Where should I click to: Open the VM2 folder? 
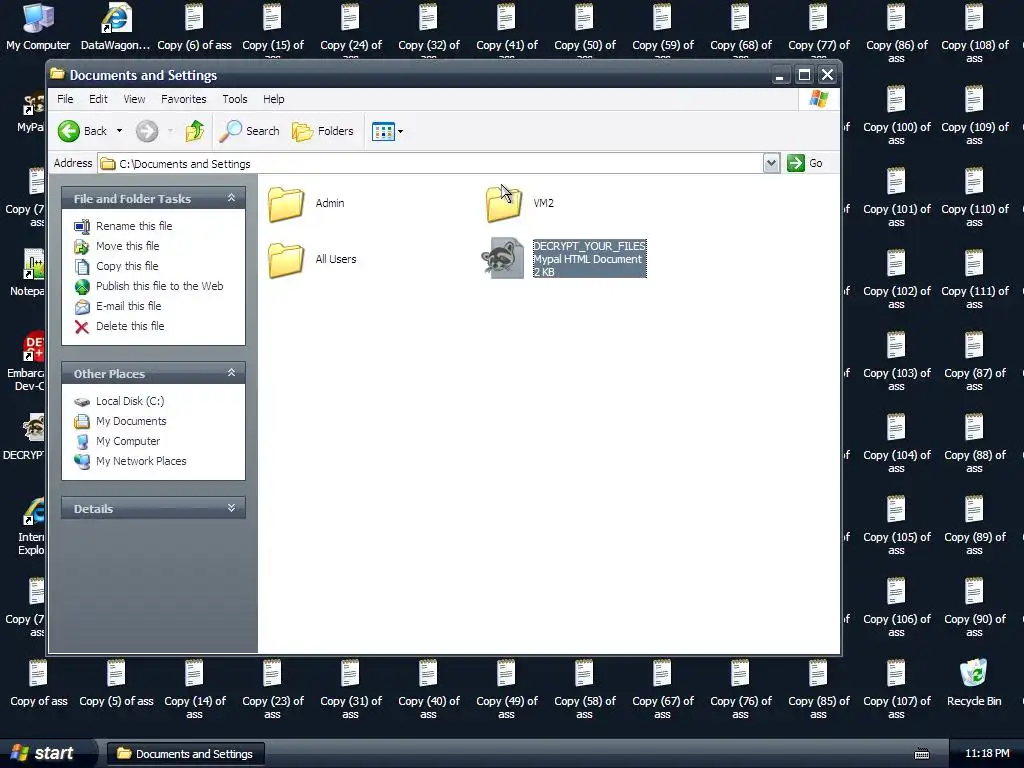coord(504,204)
